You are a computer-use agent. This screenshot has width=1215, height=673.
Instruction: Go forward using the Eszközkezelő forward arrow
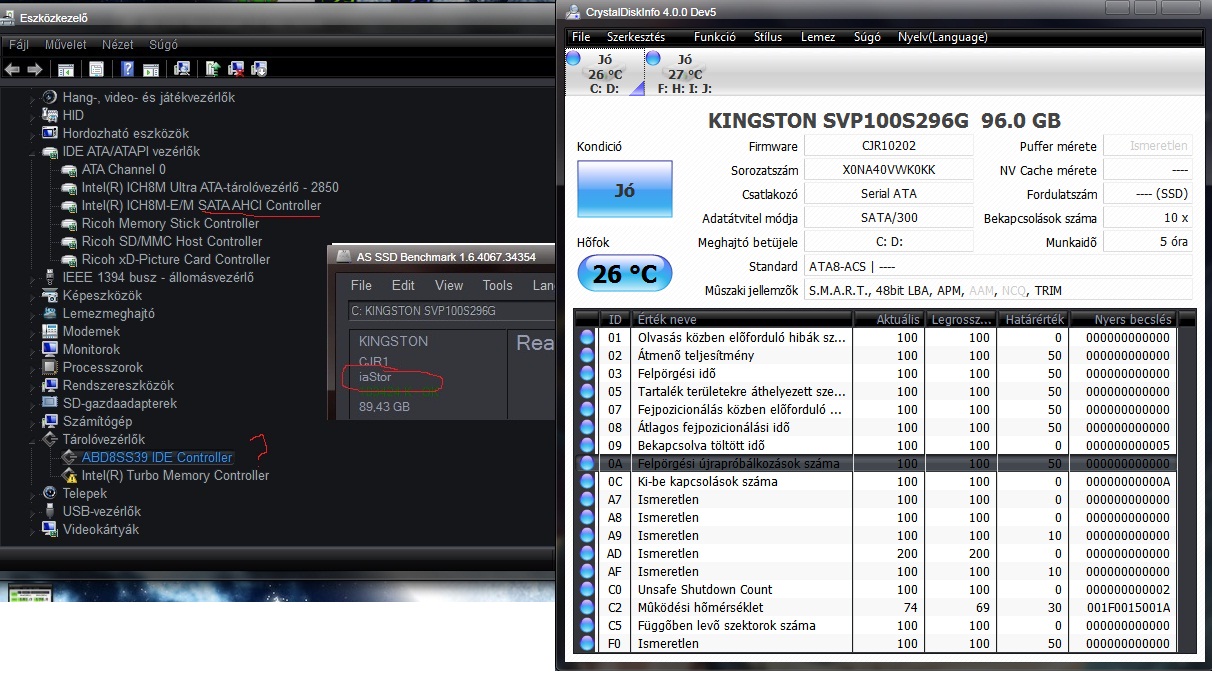(35, 69)
